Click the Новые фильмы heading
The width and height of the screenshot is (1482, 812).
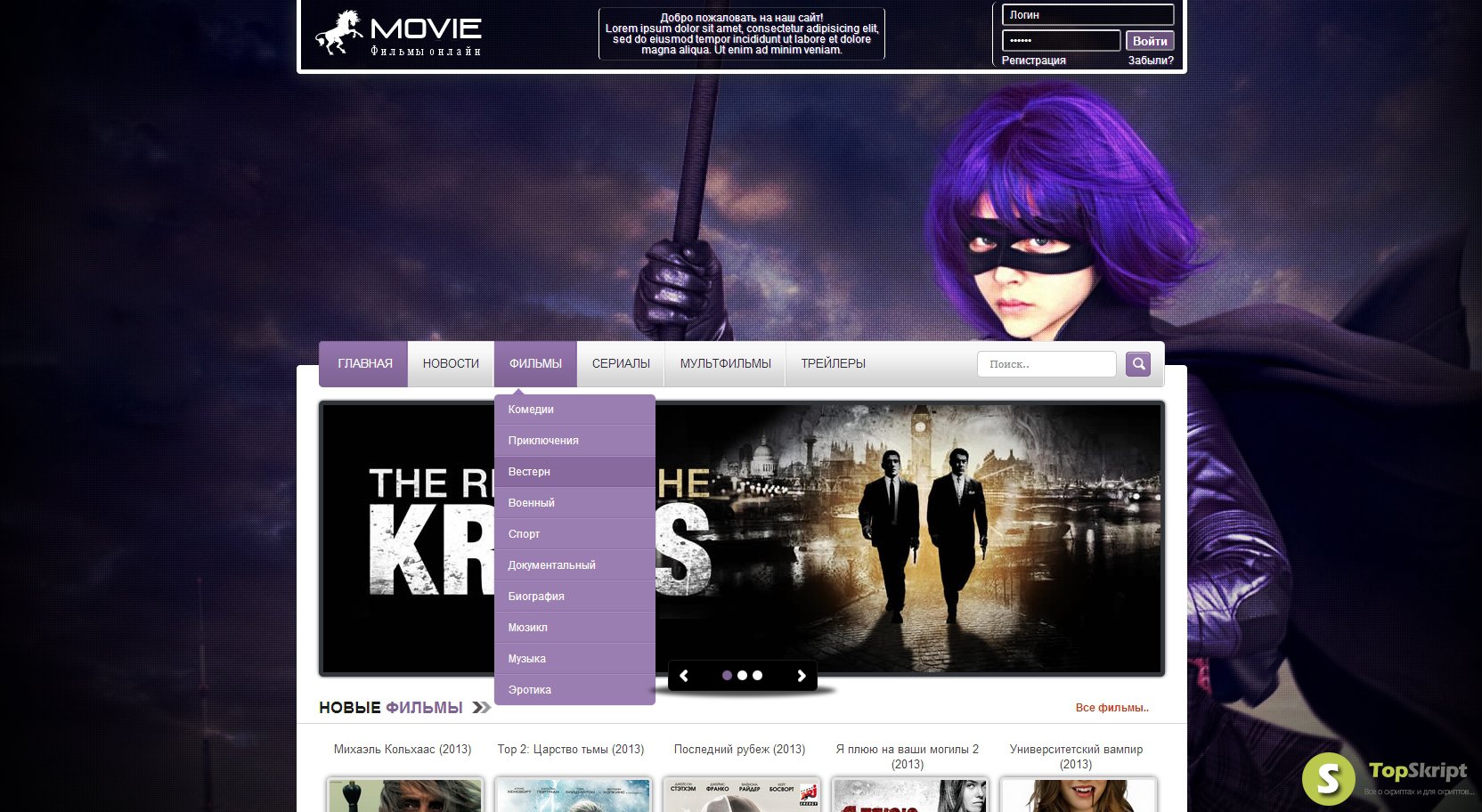(391, 707)
